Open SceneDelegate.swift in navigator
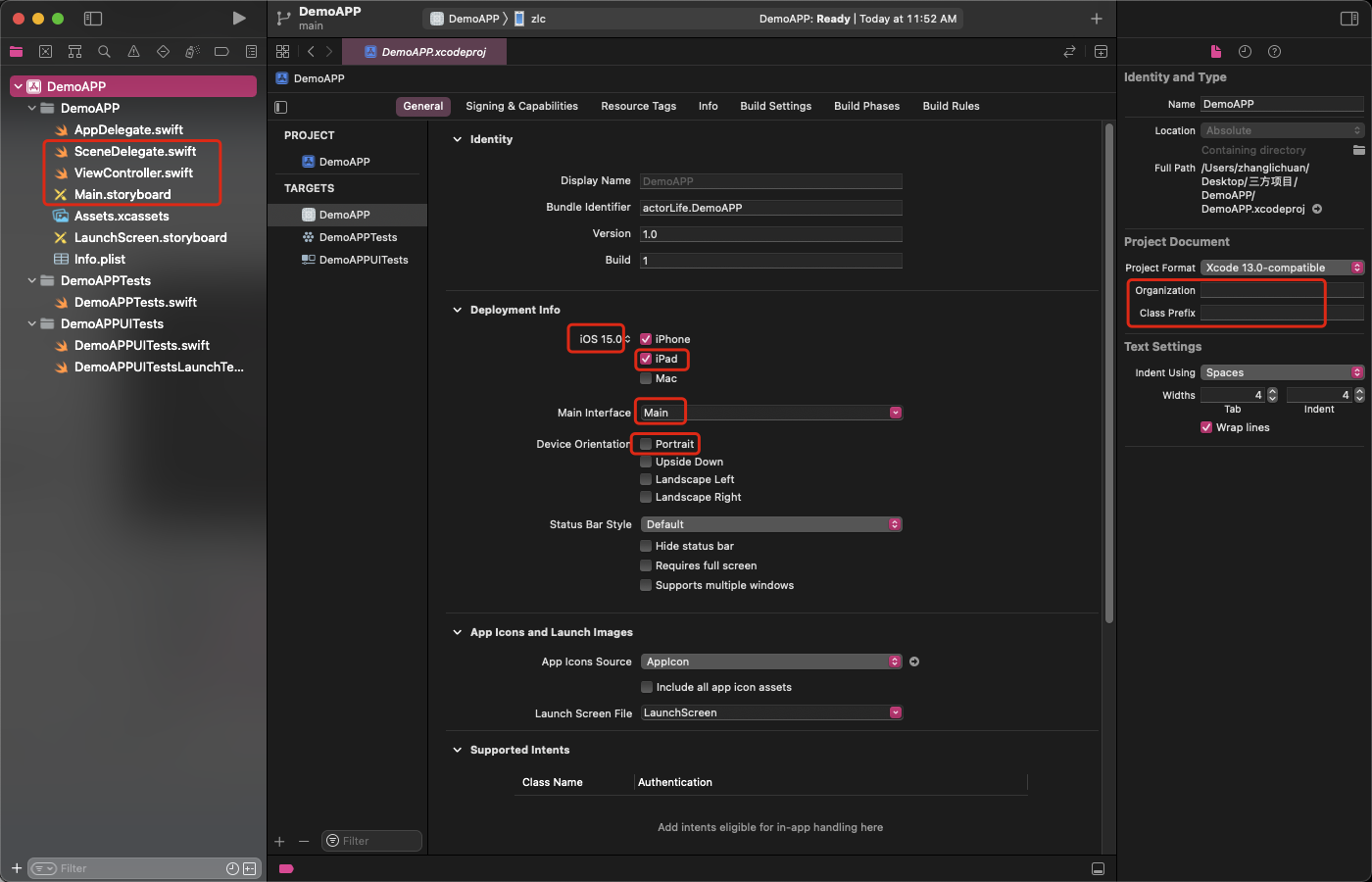This screenshot has height=882, width=1372. (135, 151)
